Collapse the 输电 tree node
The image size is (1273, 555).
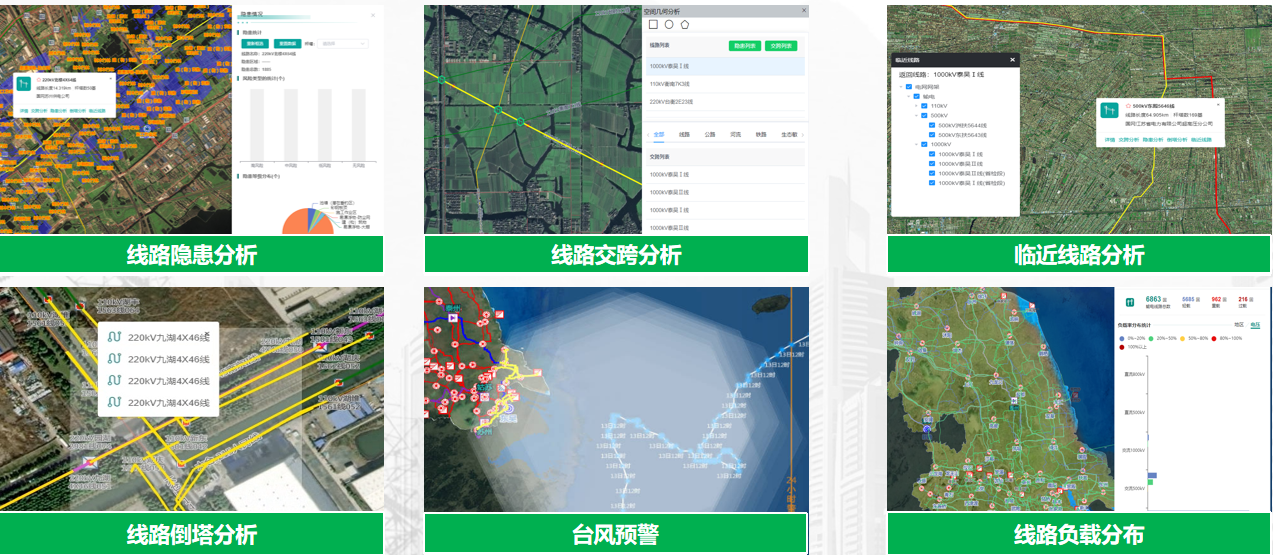(x=908, y=97)
